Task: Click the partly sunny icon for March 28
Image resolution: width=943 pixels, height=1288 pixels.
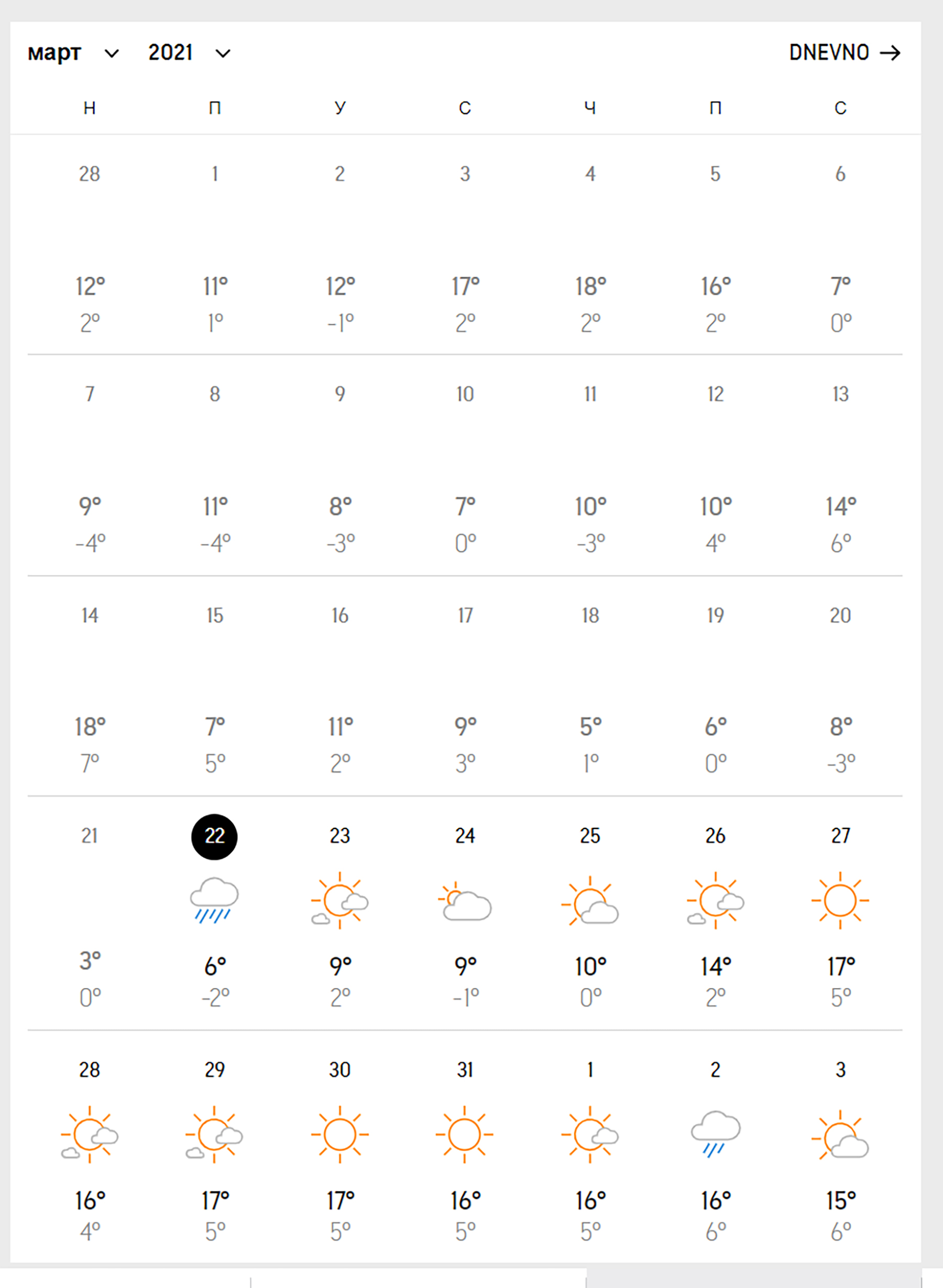Action: click(x=90, y=1134)
